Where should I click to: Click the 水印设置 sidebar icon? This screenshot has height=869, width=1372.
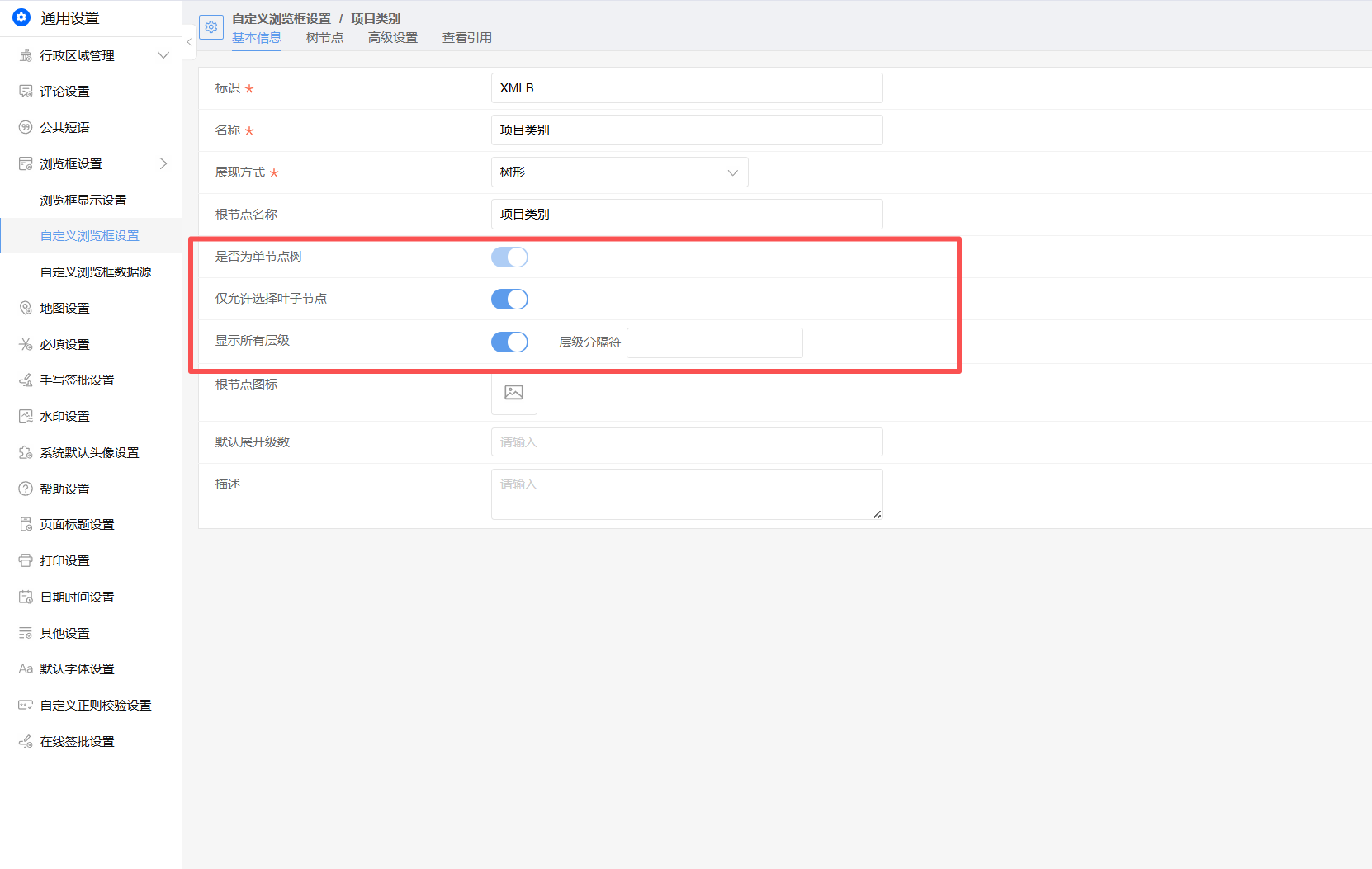26,417
